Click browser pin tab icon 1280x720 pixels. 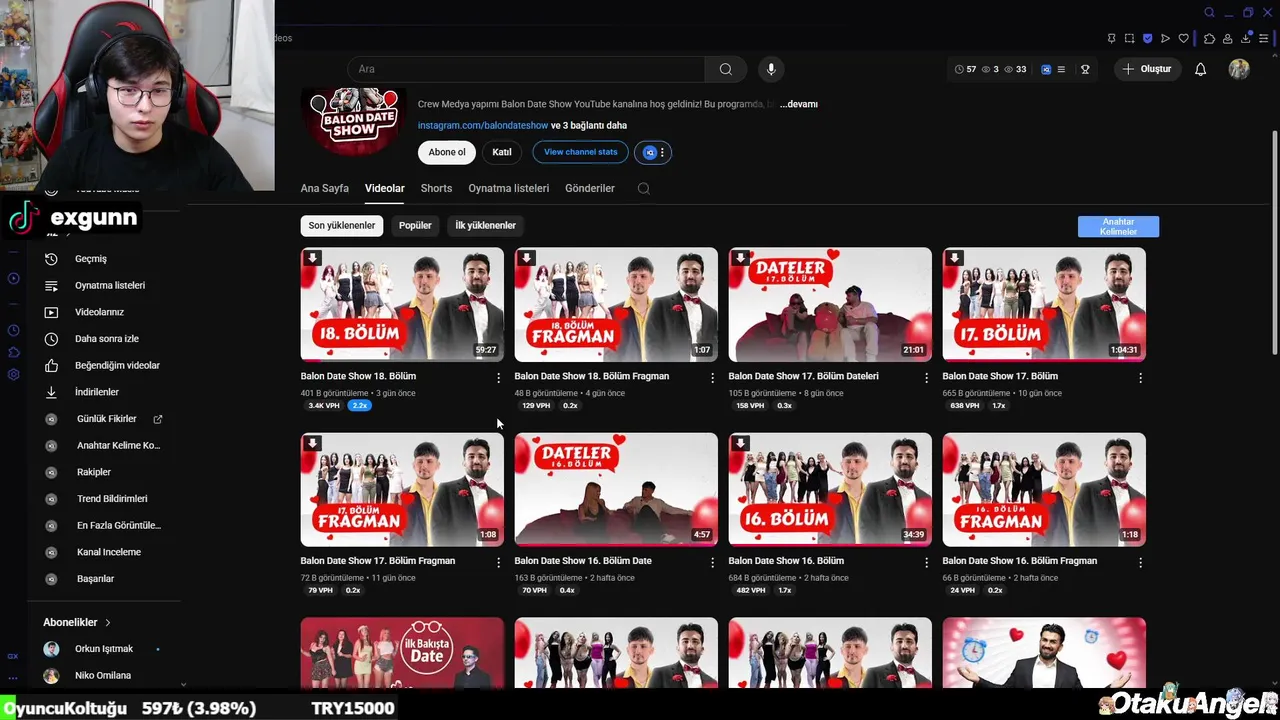(1111, 38)
